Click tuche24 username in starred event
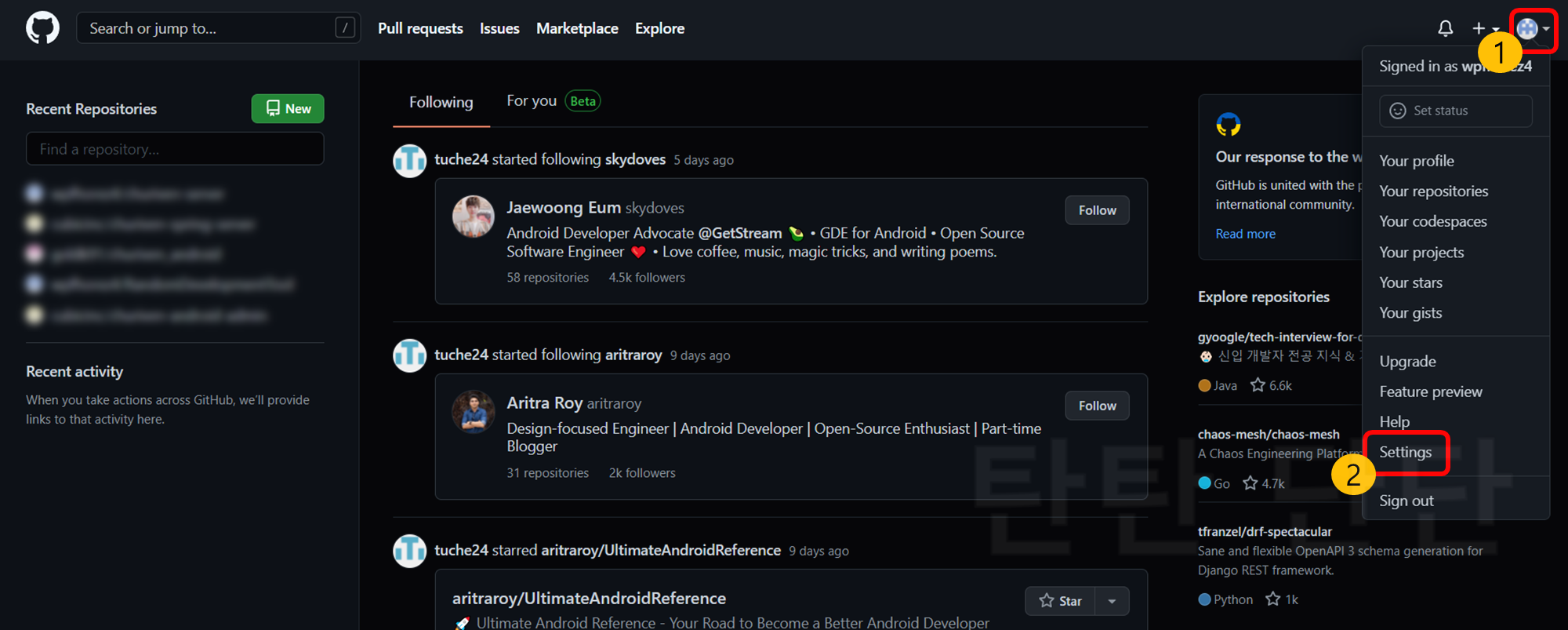This screenshot has width=1568, height=630. pyautogui.click(x=461, y=551)
